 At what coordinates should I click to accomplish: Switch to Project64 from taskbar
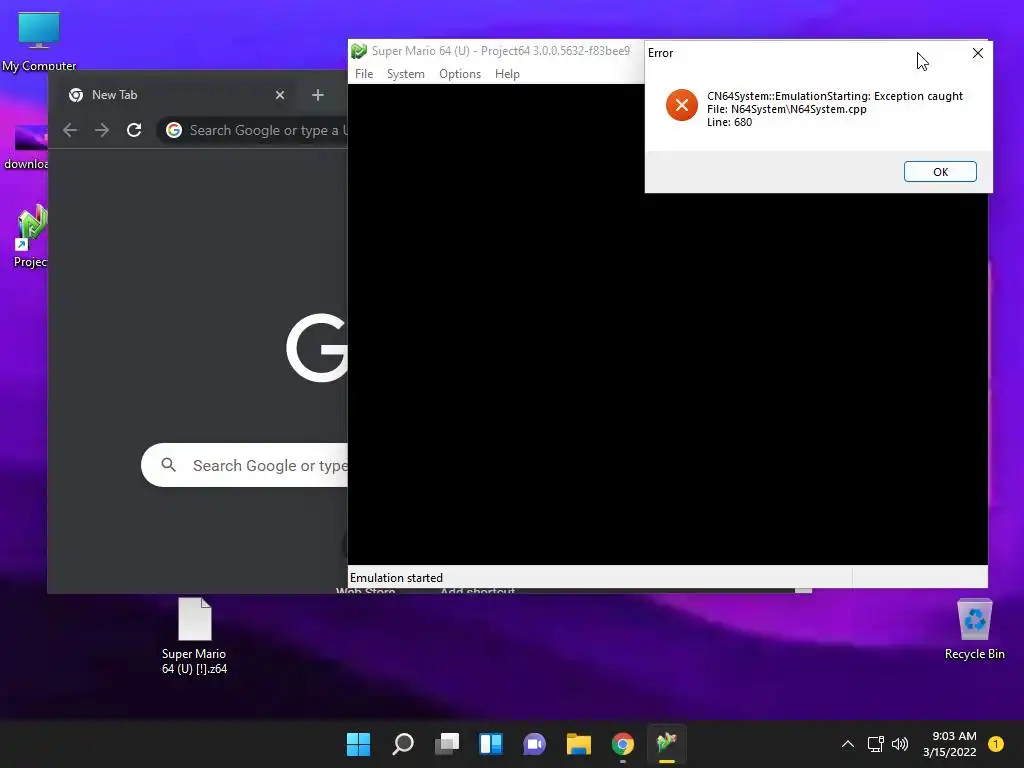[667, 744]
